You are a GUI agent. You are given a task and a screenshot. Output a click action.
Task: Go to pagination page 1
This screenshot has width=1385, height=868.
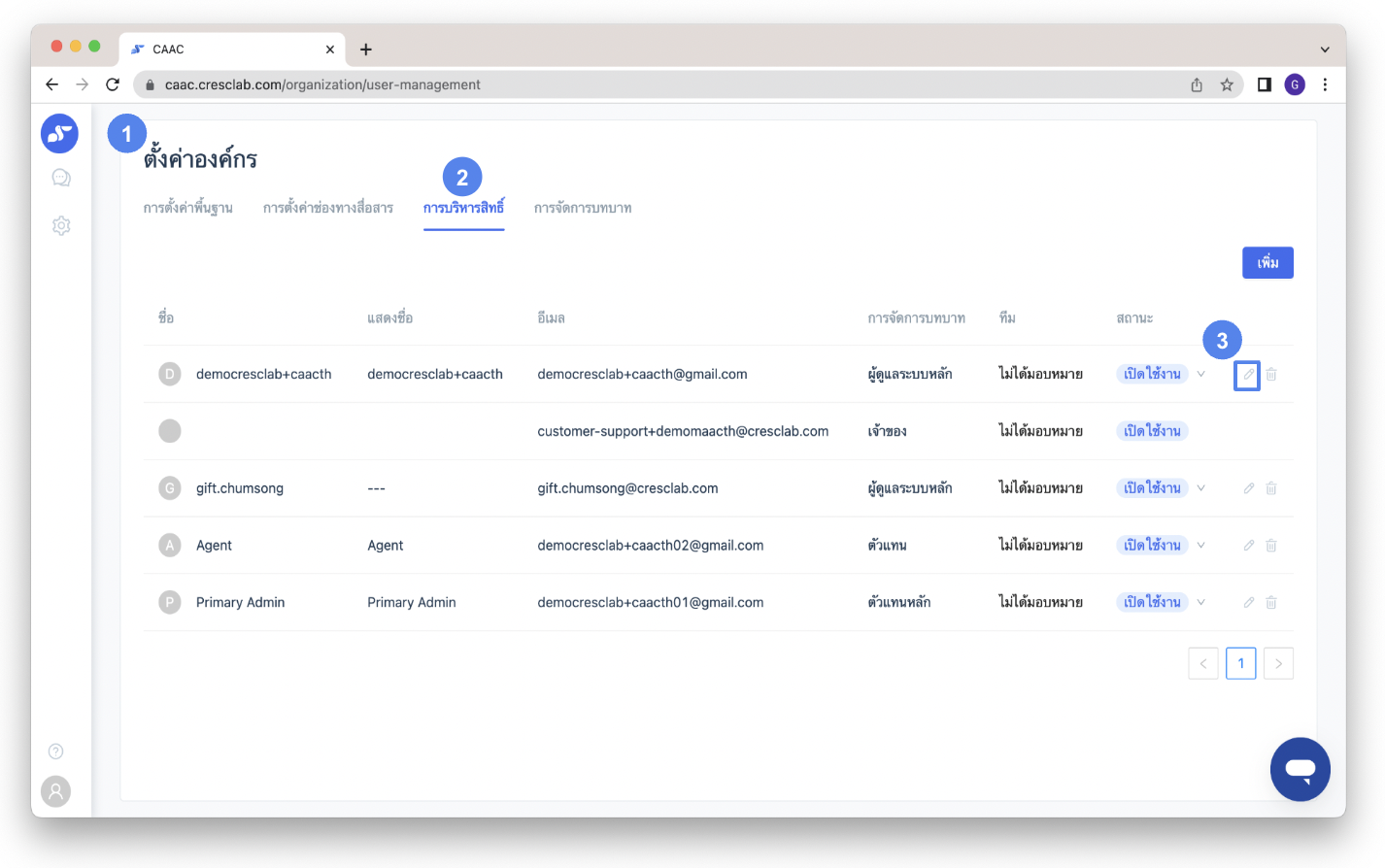pyautogui.click(x=1240, y=663)
